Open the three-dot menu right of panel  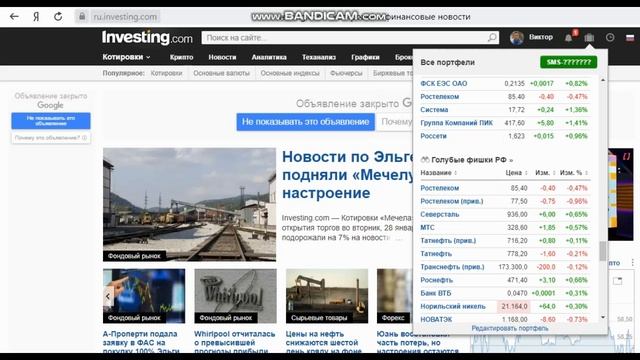coord(633,262)
